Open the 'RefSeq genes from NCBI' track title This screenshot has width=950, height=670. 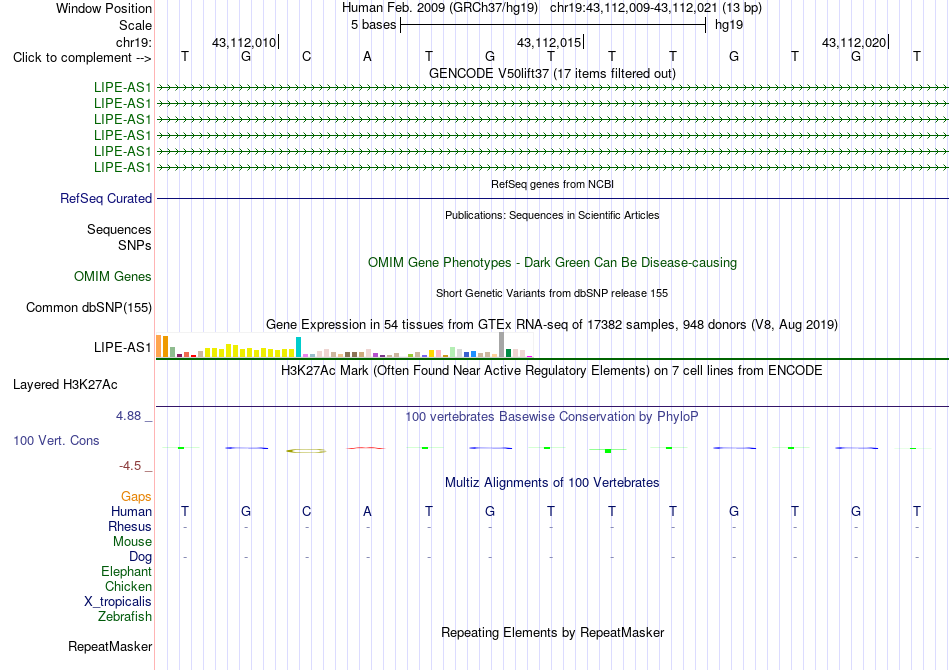coord(552,184)
